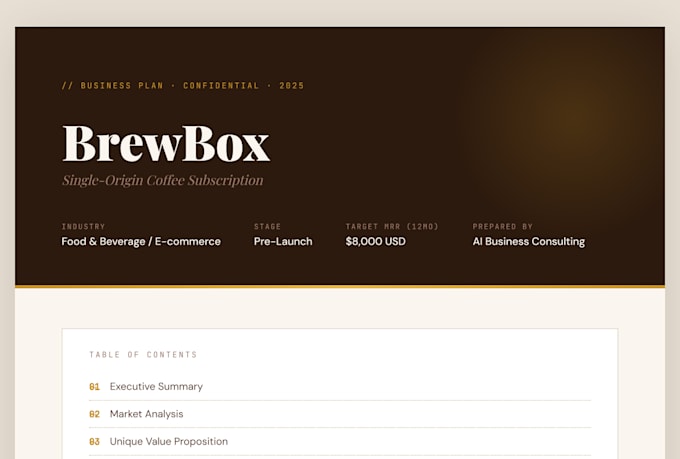Click the STAGE label
This screenshot has height=459, width=680.
268,226
